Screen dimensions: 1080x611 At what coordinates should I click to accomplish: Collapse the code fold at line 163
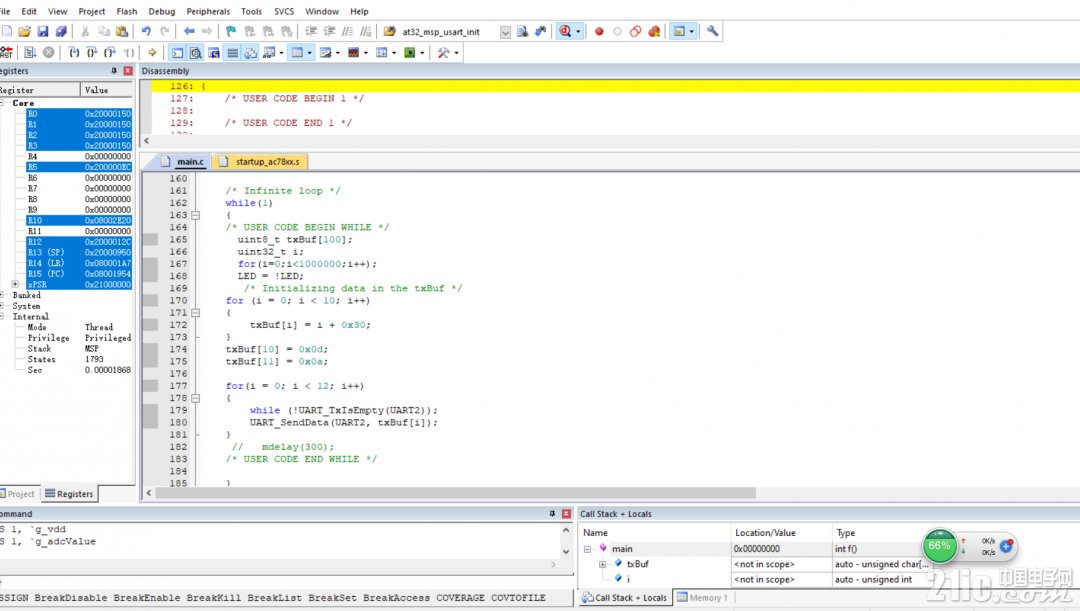pyautogui.click(x=196, y=215)
